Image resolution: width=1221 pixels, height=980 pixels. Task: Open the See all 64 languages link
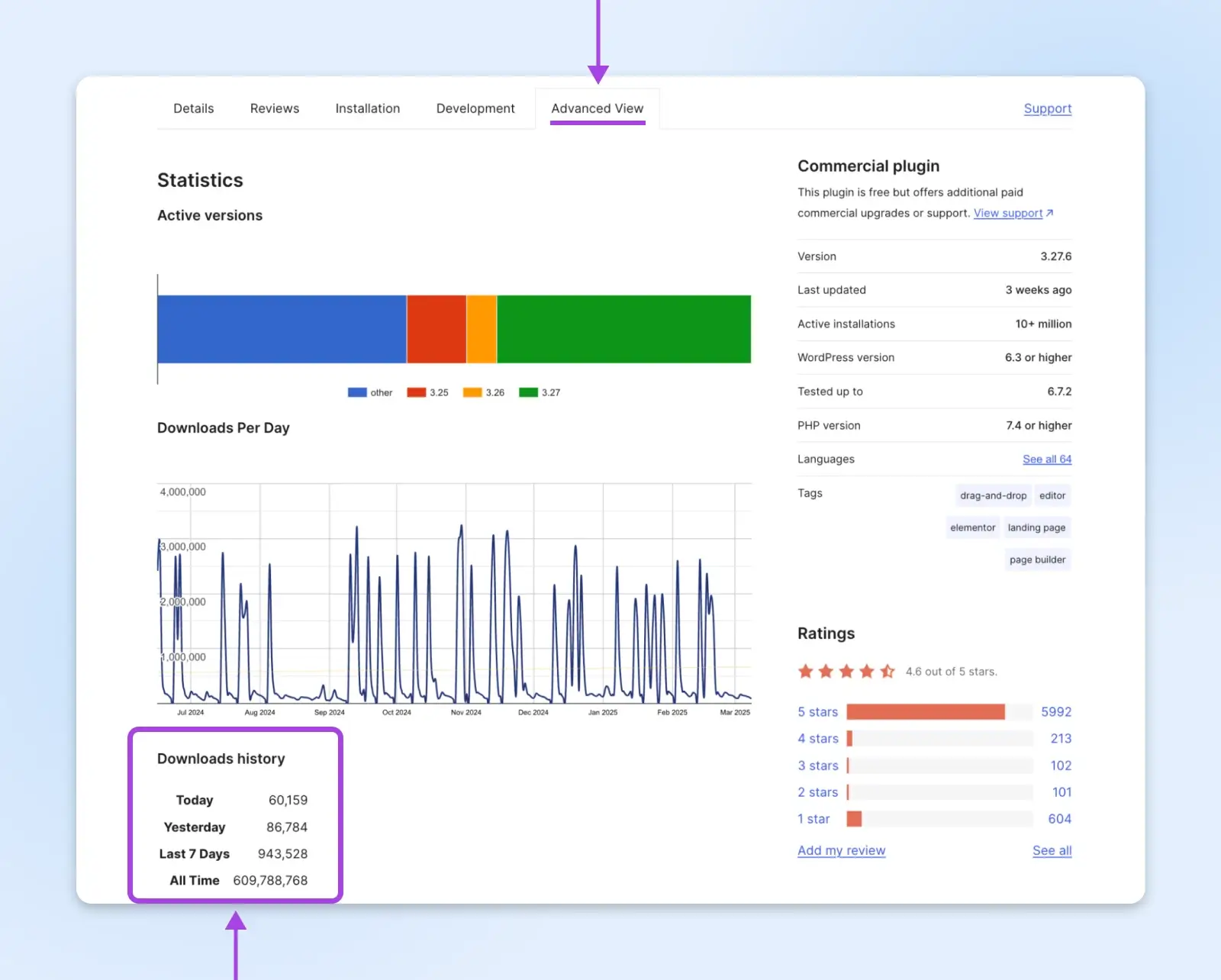[x=1046, y=459]
